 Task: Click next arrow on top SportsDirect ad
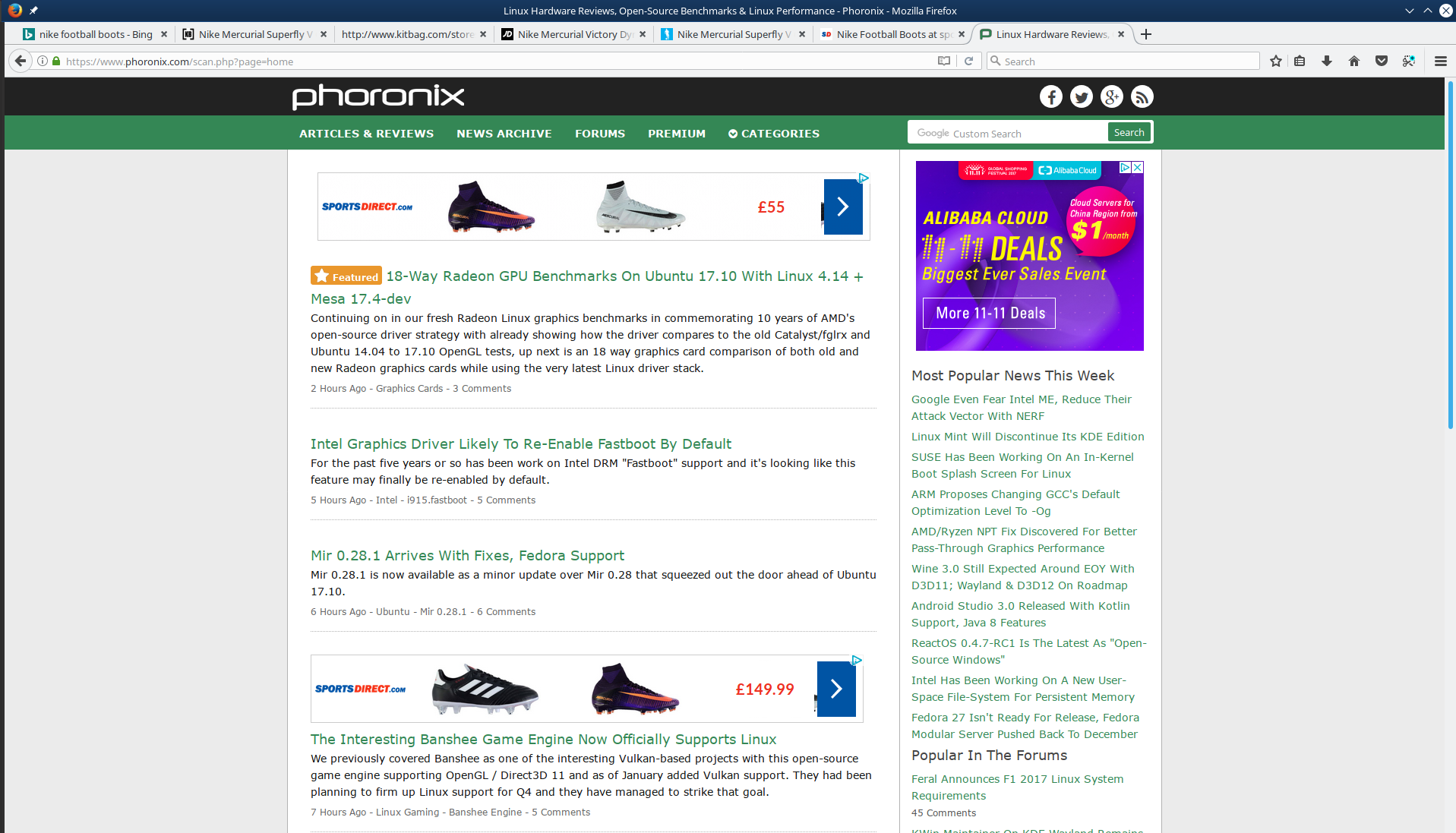pos(843,207)
